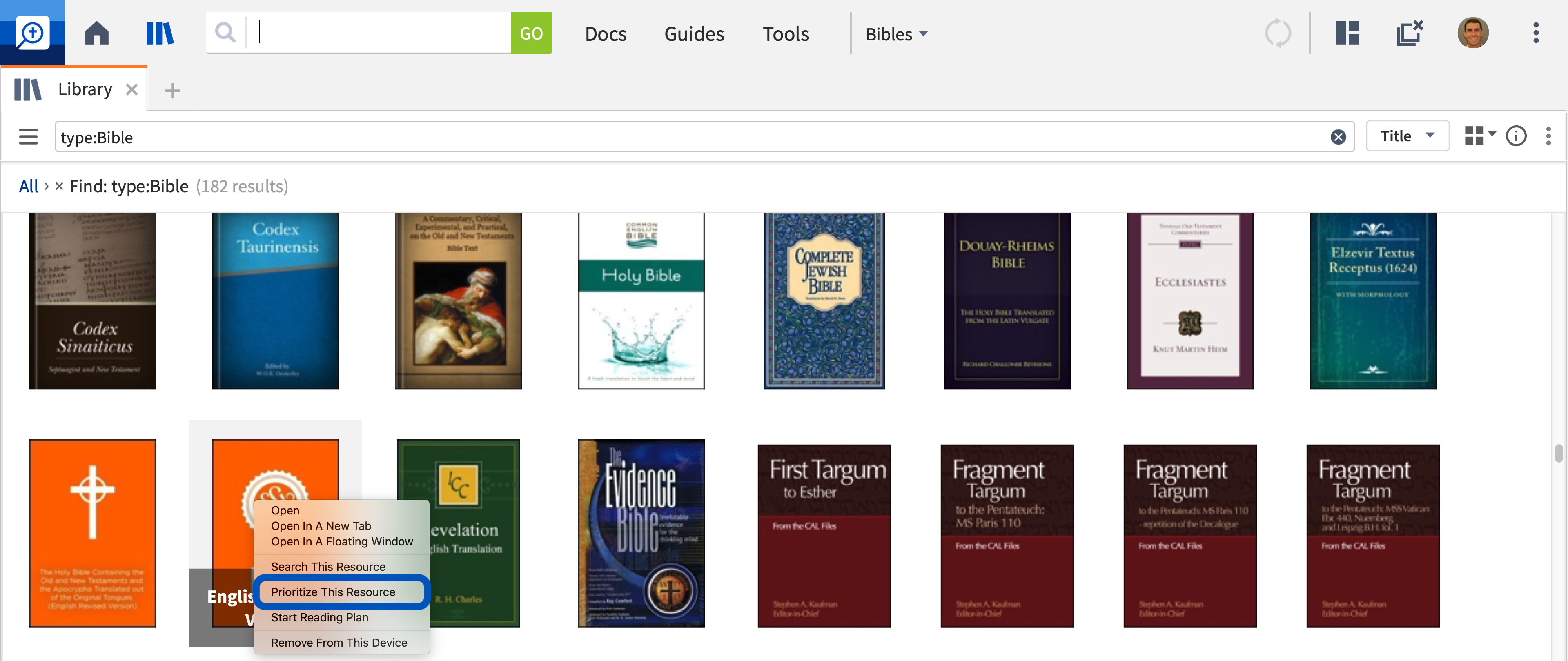
Task: Sync your library with the refresh icon
Action: pyautogui.click(x=1278, y=33)
